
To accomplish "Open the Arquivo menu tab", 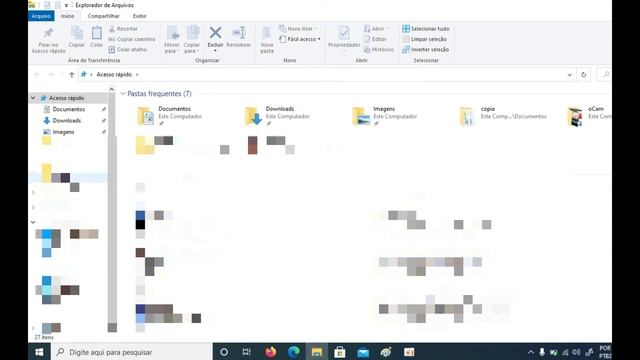I will click(x=41, y=16).
